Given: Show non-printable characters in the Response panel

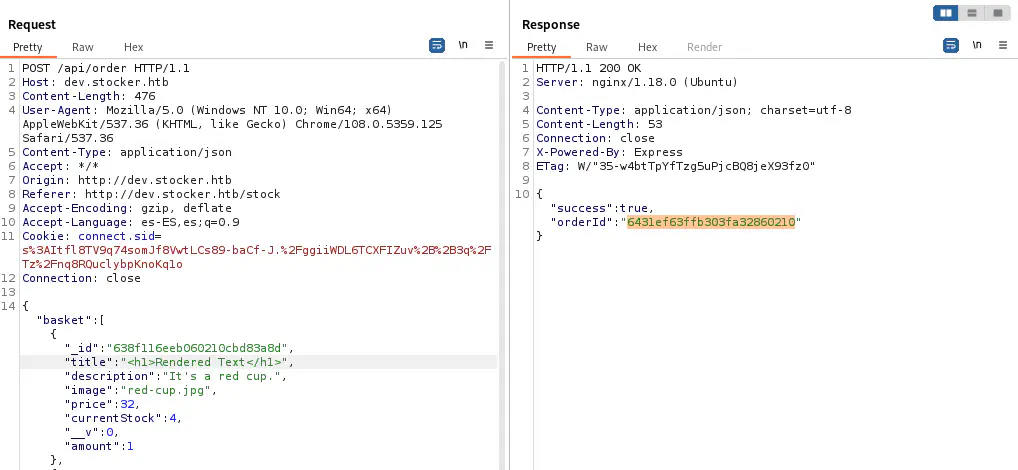Looking at the screenshot, I should click(977, 46).
